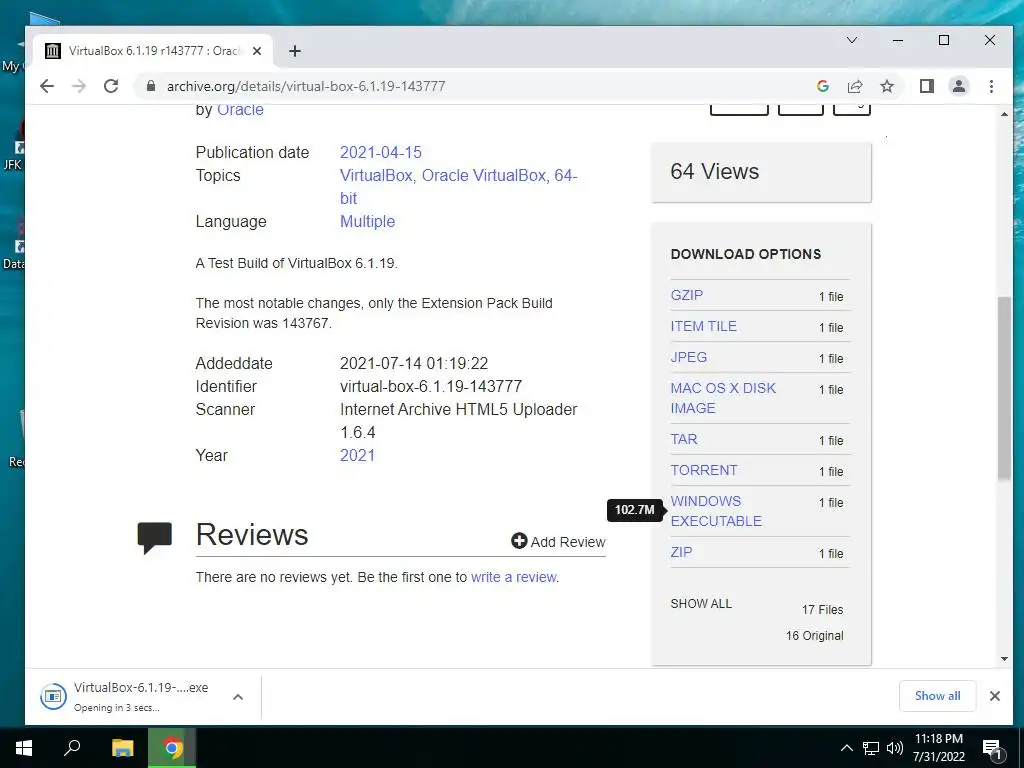1024x768 pixels.
Task: Reload the archive.org page
Action: coord(111,86)
